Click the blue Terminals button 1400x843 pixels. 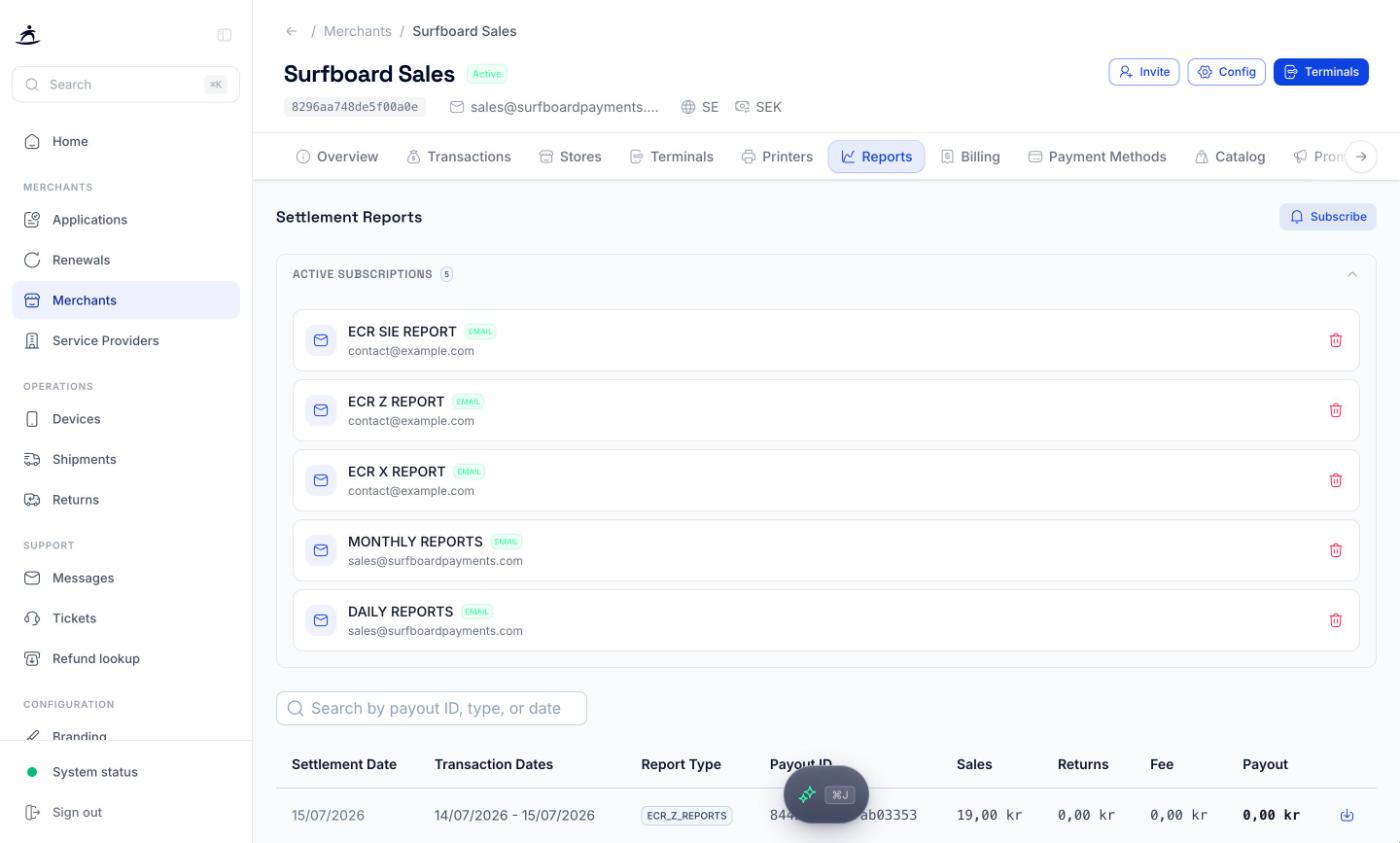pos(1321,72)
